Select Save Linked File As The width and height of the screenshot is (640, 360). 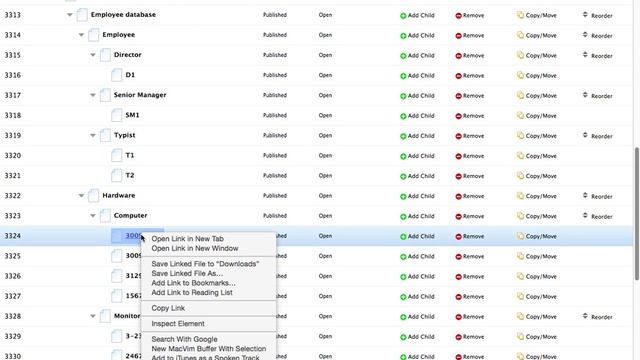(x=187, y=273)
